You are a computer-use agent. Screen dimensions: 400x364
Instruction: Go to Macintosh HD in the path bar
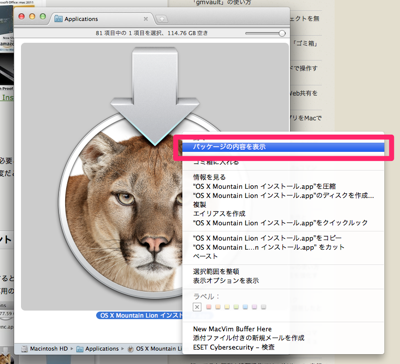(44, 349)
